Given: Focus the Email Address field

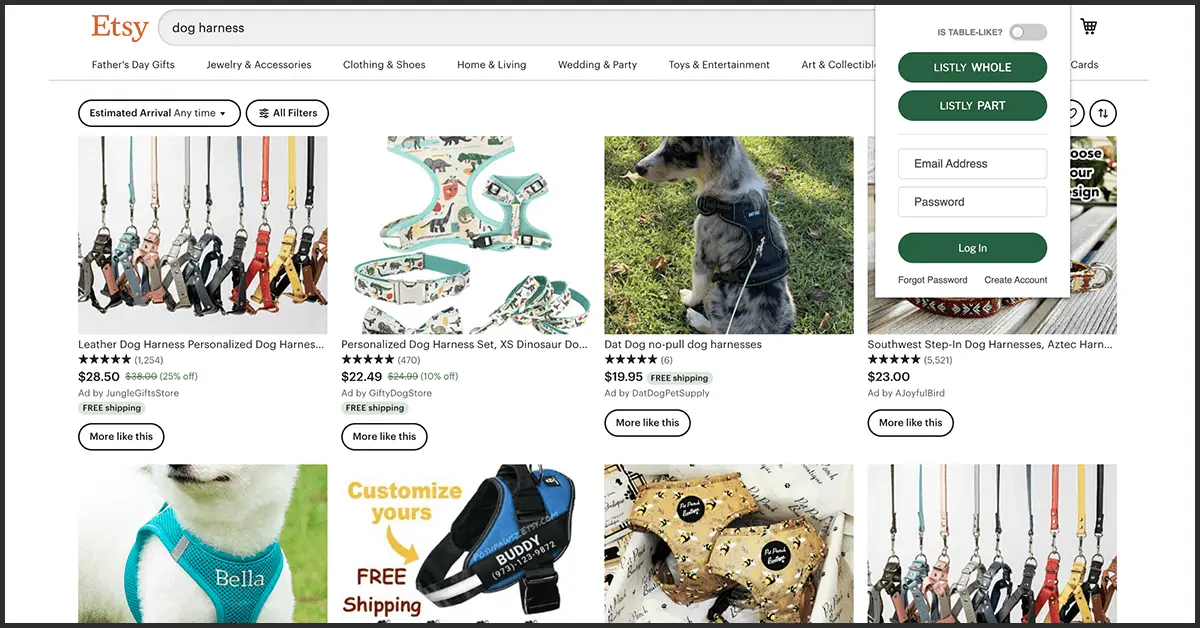Looking at the screenshot, I should tap(972, 163).
